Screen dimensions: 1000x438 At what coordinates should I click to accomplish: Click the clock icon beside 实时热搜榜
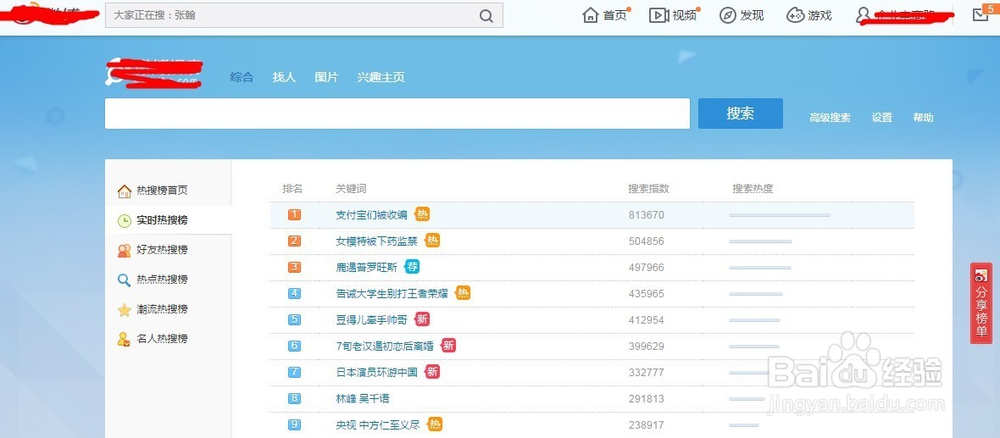[x=124, y=221]
